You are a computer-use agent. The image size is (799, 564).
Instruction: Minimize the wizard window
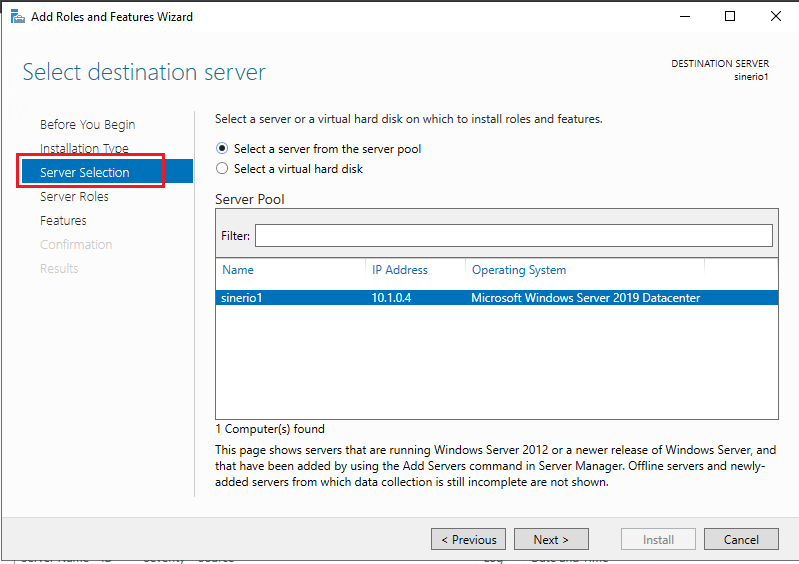(x=684, y=16)
